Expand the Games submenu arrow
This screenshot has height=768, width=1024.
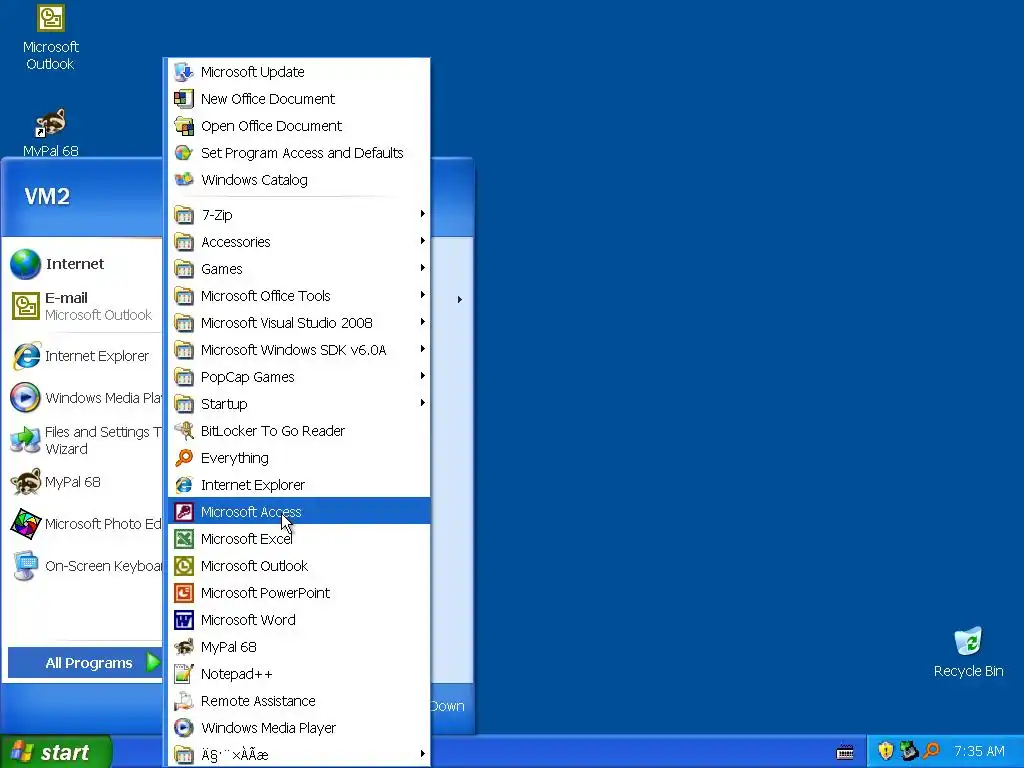pyautogui.click(x=423, y=268)
